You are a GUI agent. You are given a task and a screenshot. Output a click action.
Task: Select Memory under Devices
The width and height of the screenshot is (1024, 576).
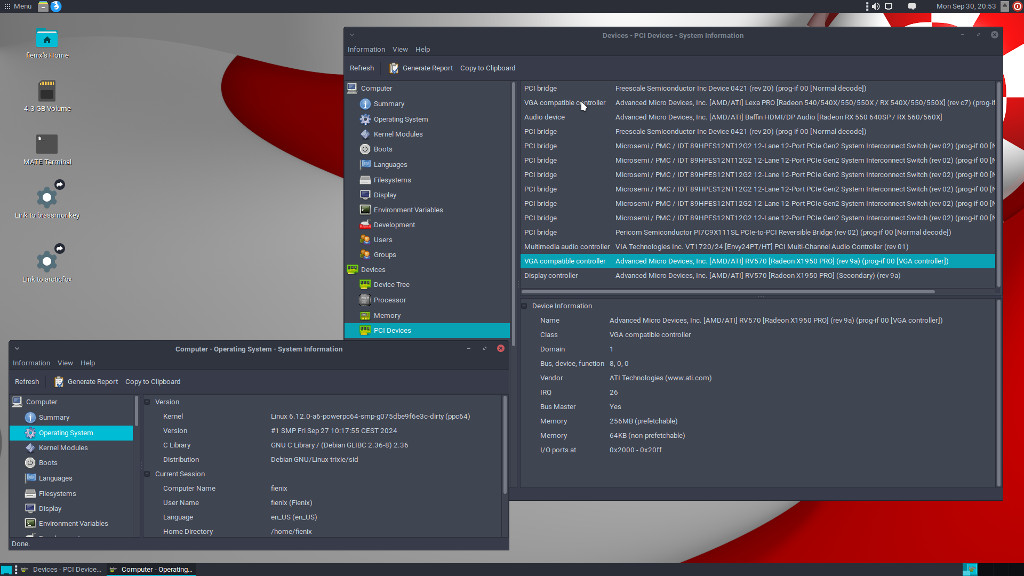[387, 315]
